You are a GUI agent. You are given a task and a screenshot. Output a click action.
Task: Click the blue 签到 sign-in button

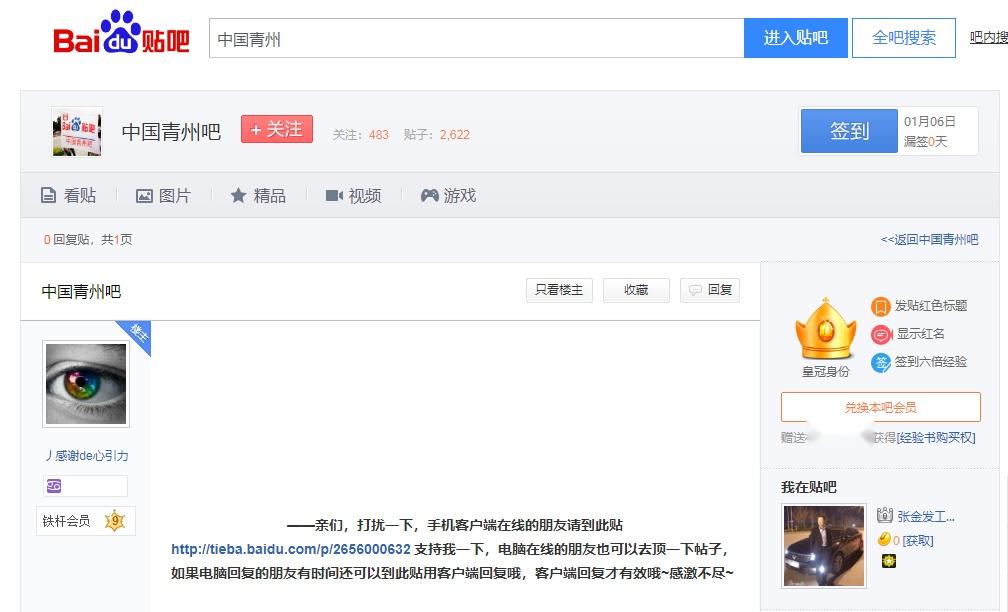coord(848,131)
